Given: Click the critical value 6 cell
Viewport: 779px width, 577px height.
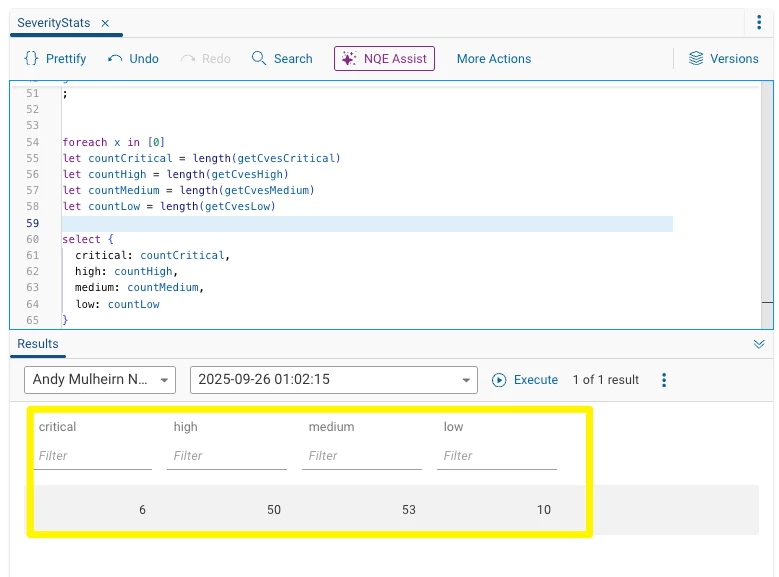Looking at the screenshot, I should (x=142, y=509).
